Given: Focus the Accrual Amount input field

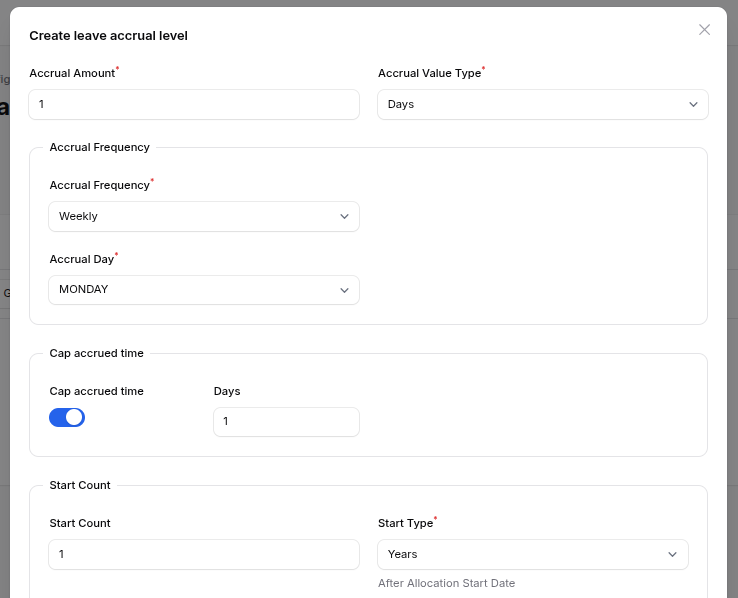Looking at the screenshot, I should [194, 105].
